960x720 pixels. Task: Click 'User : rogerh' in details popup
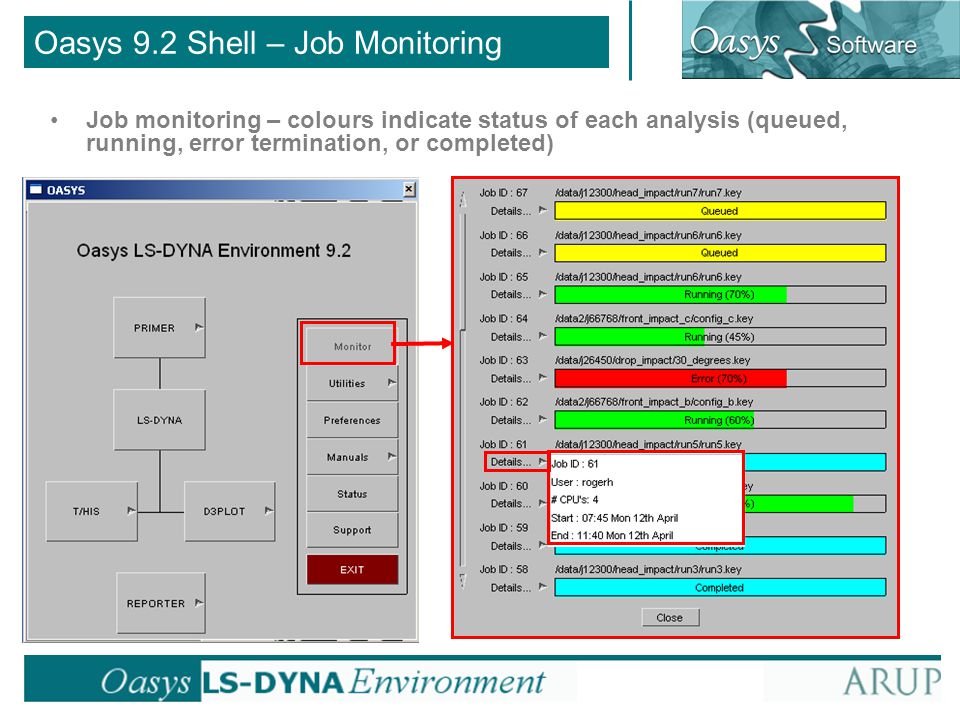pos(582,482)
